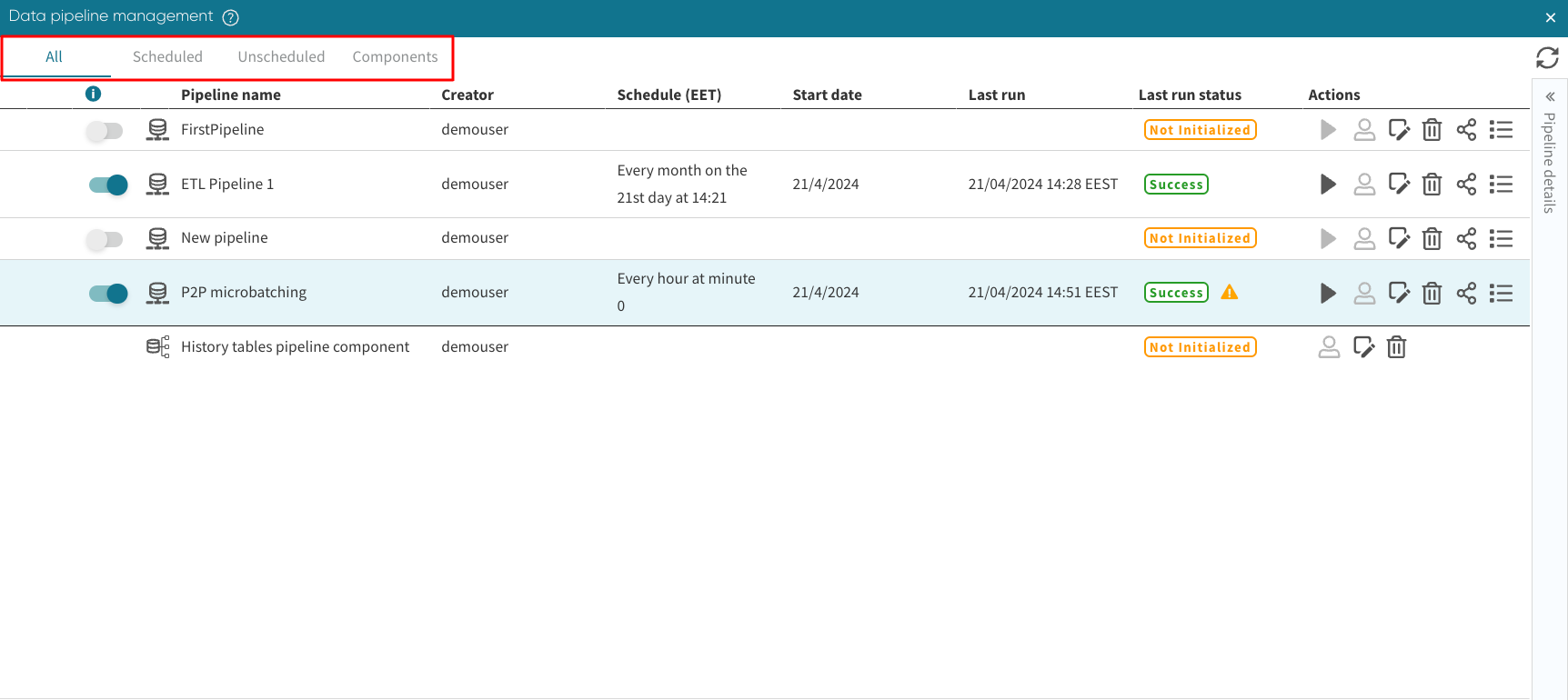Open the Components tab
The height and width of the screenshot is (700, 1568).
tap(395, 56)
